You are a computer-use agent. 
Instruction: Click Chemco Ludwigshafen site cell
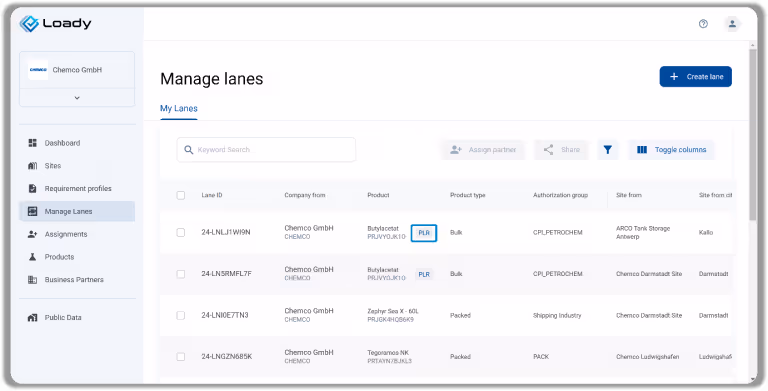(648, 357)
